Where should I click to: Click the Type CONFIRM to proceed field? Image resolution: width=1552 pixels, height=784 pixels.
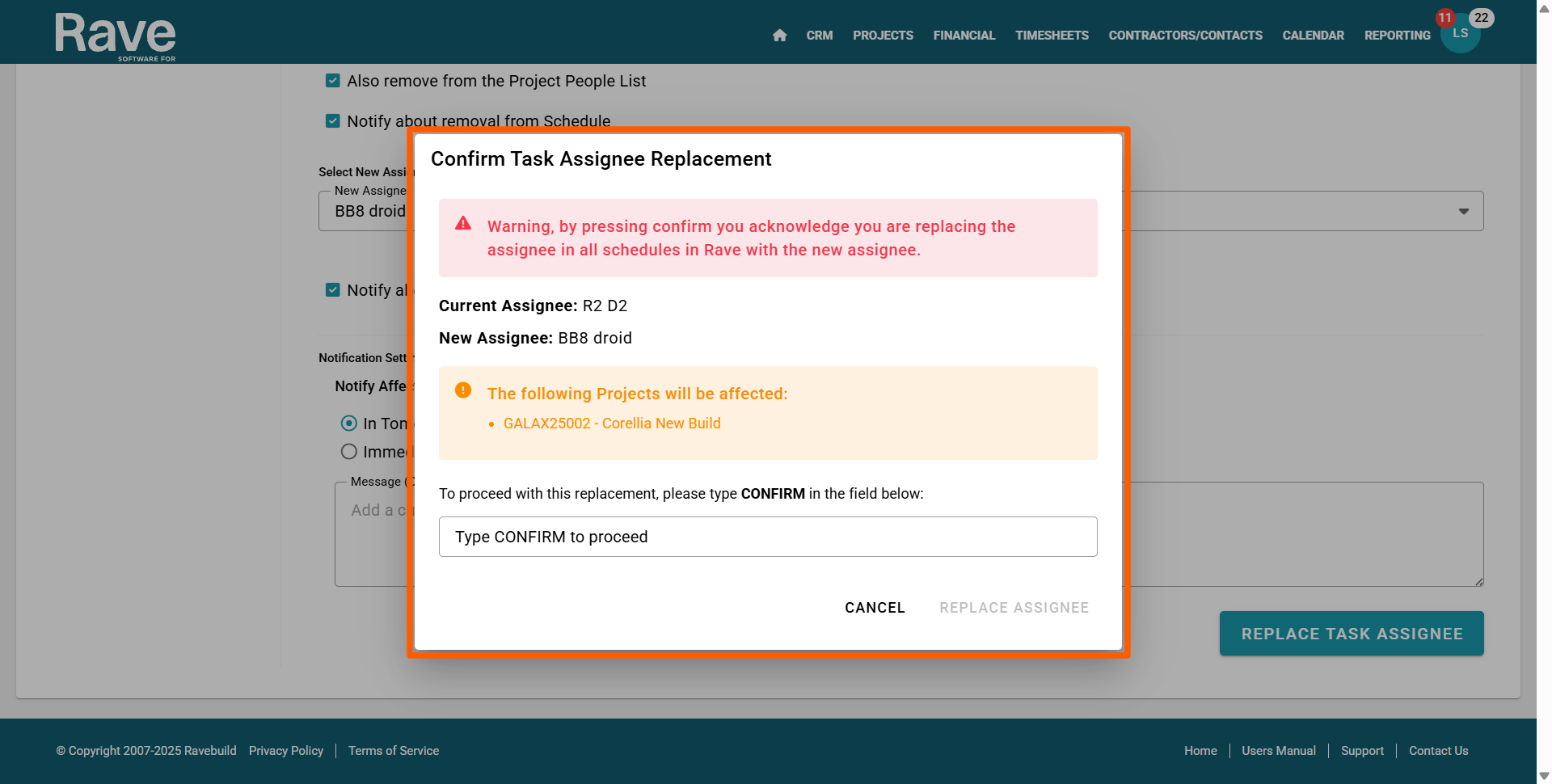click(768, 537)
